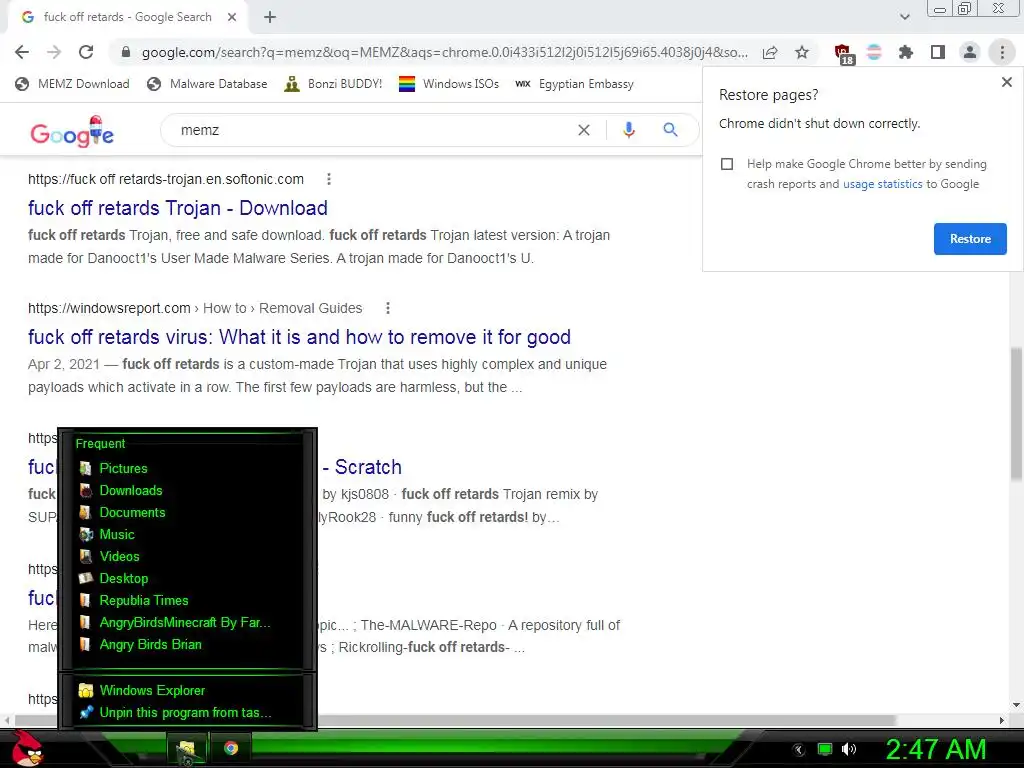Open Music from the jump list
Screen dimensions: 1024x768
pyautogui.click(x=117, y=534)
